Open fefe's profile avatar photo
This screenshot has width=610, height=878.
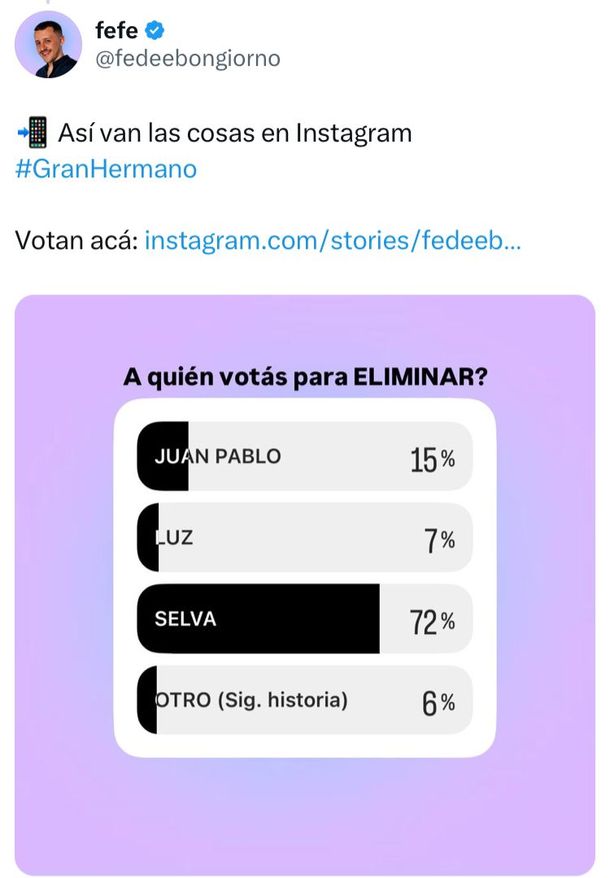pyautogui.click(x=49, y=44)
